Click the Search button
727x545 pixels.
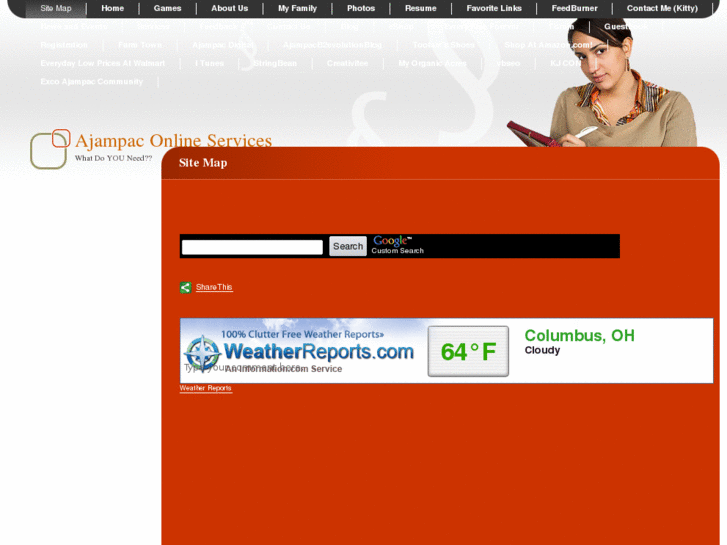pos(348,246)
